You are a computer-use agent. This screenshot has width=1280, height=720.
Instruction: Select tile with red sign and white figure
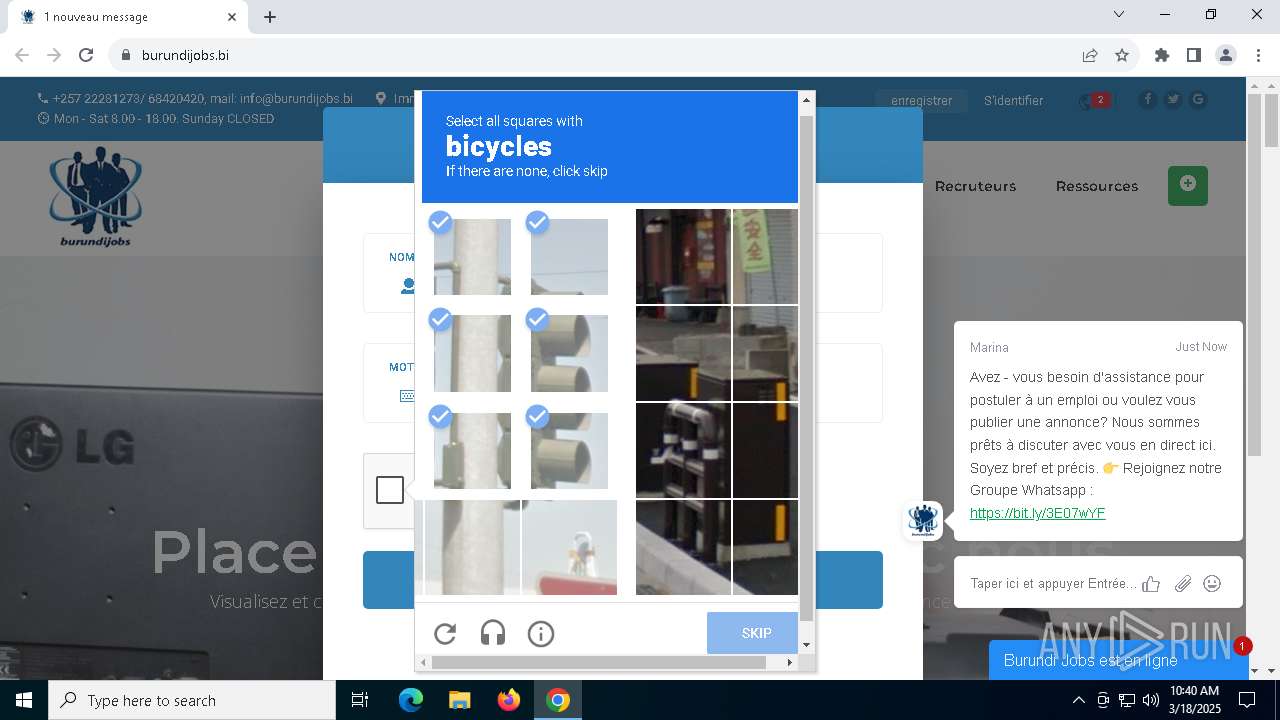569,548
